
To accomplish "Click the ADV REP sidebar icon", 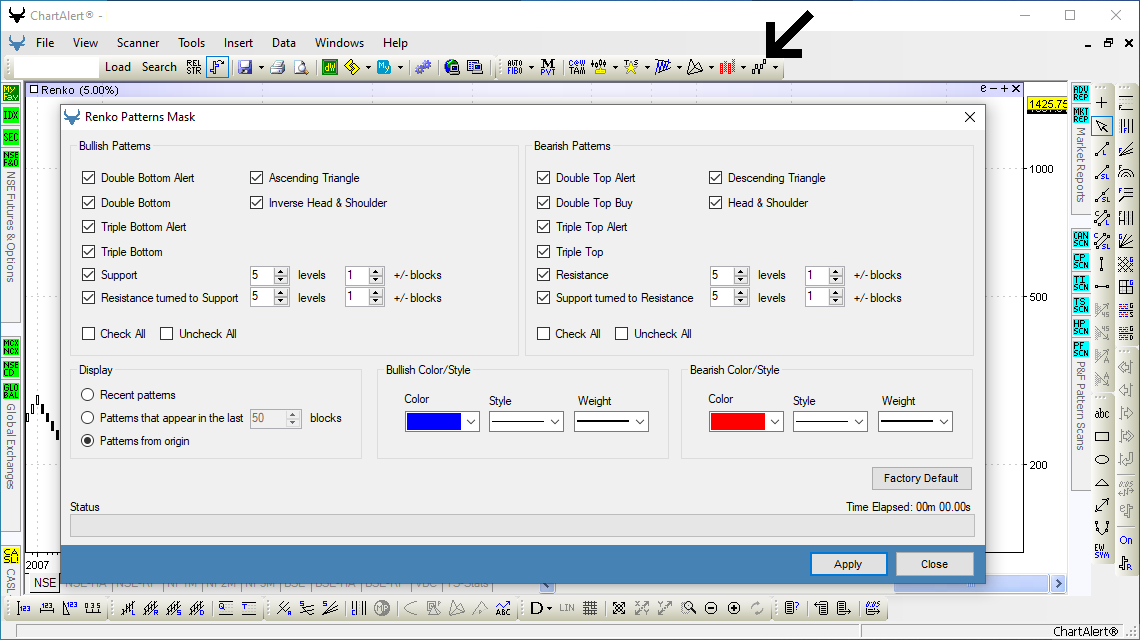I will point(1080,93).
